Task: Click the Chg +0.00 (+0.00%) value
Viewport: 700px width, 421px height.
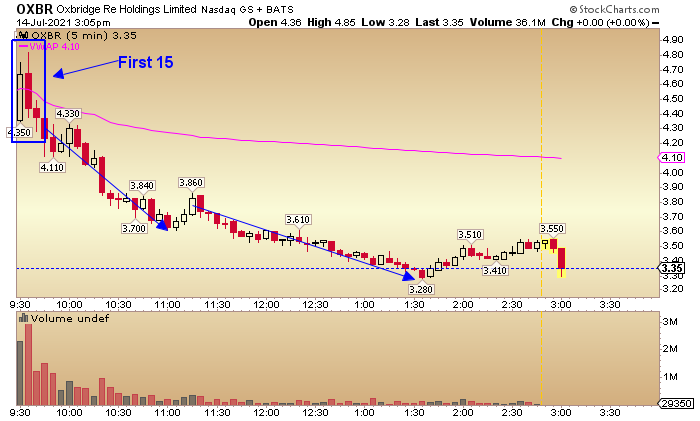Action: pyautogui.click(x=600, y=22)
